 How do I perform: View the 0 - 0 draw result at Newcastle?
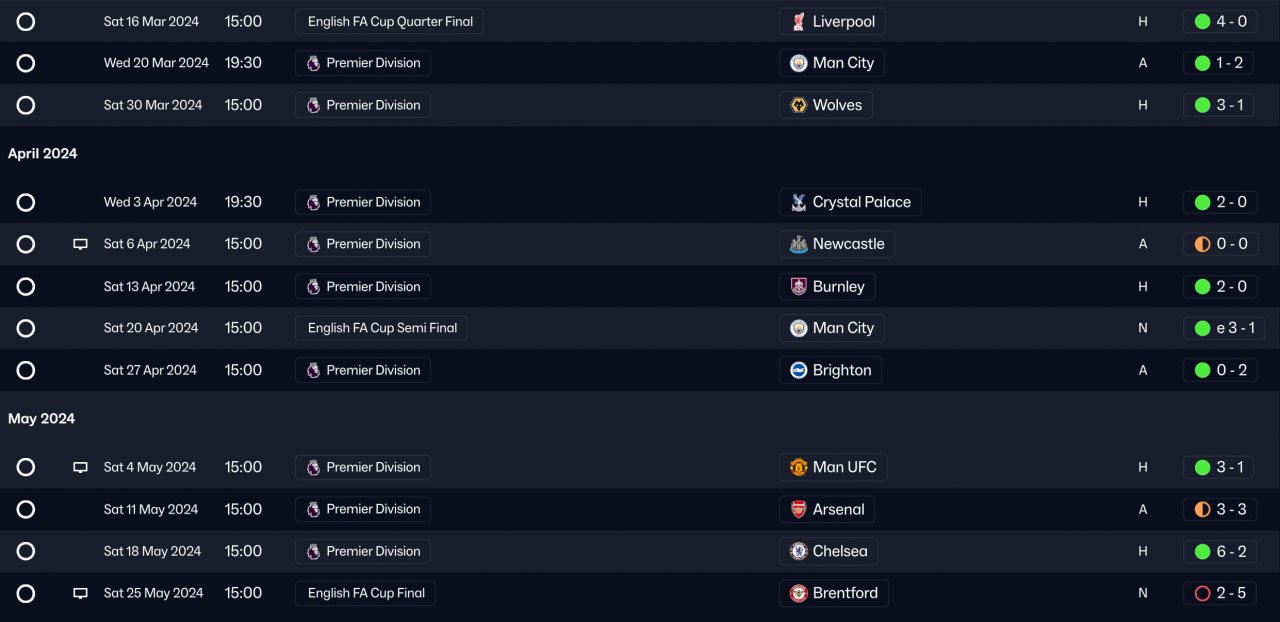(x=1219, y=244)
